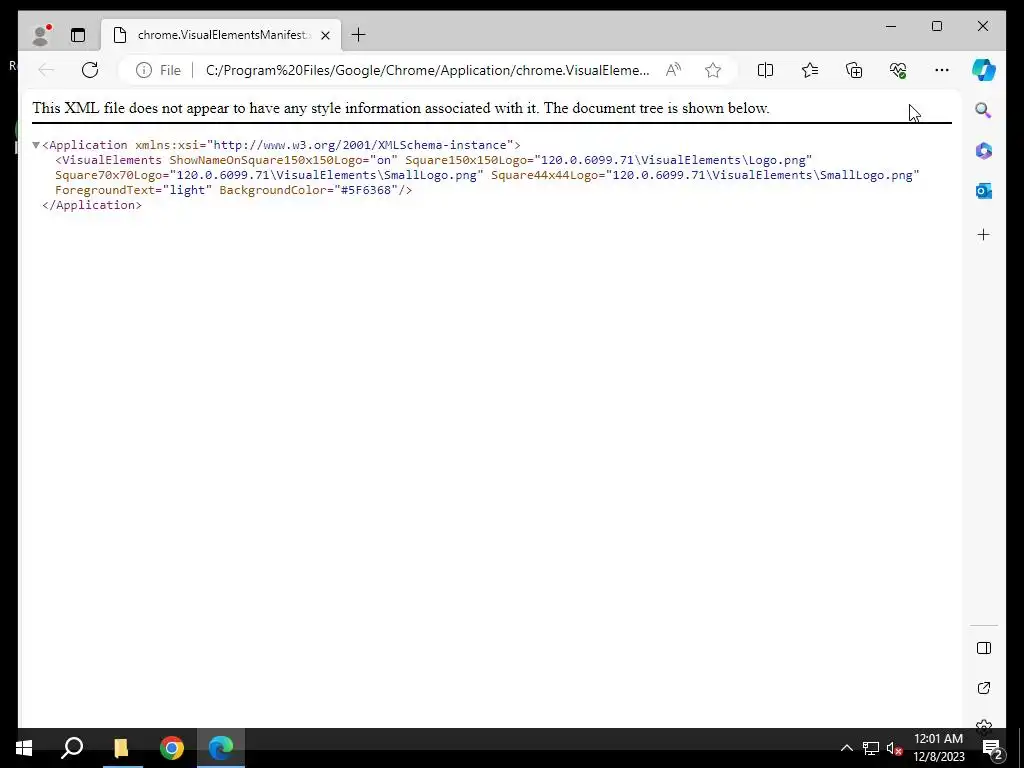Minimize the Edge window
1024x768 pixels.
click(x=891, y=26)
